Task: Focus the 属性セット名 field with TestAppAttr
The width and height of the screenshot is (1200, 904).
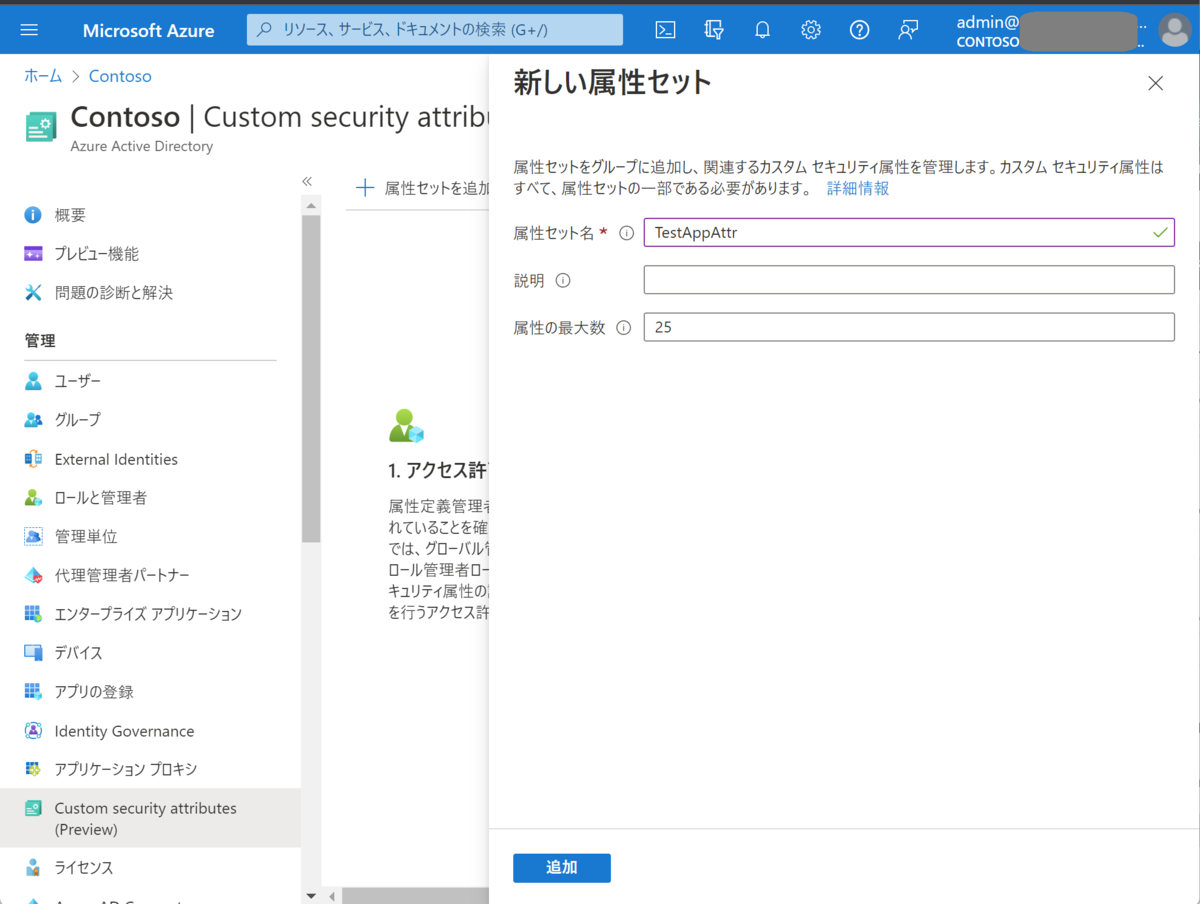Action: click(x=909, y=233)
